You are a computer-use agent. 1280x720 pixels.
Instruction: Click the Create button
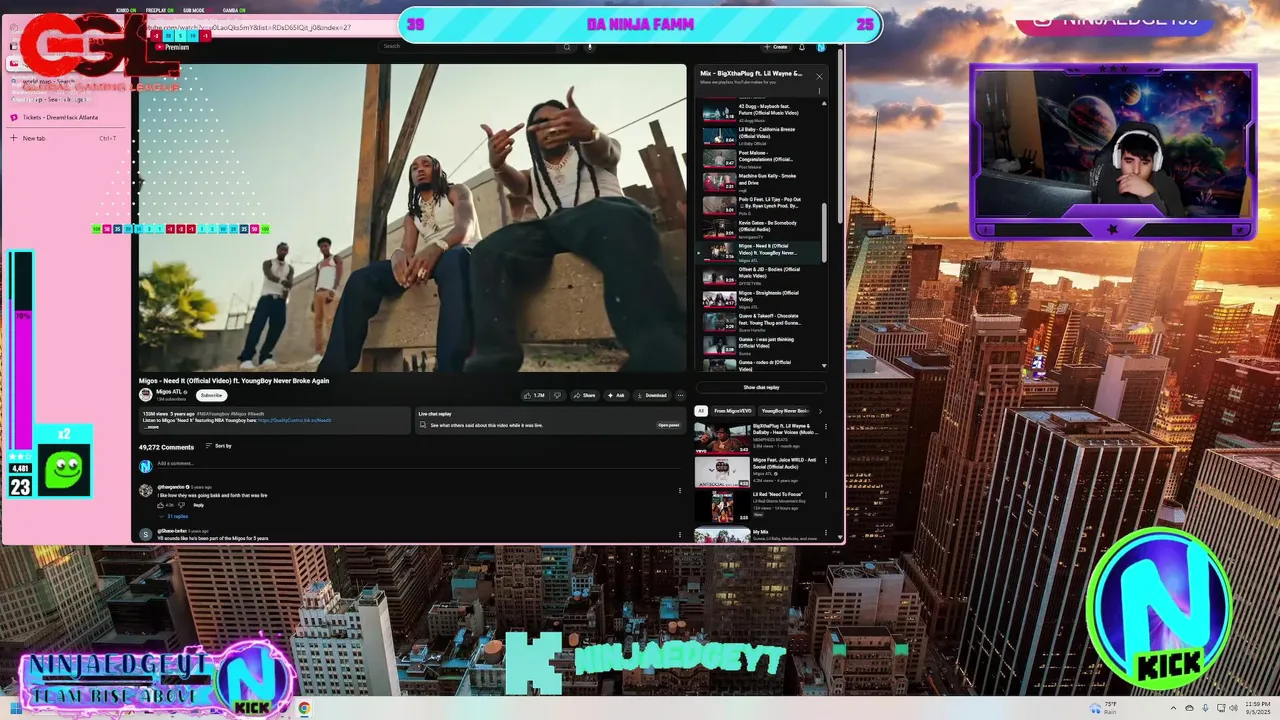pos(776,47)
